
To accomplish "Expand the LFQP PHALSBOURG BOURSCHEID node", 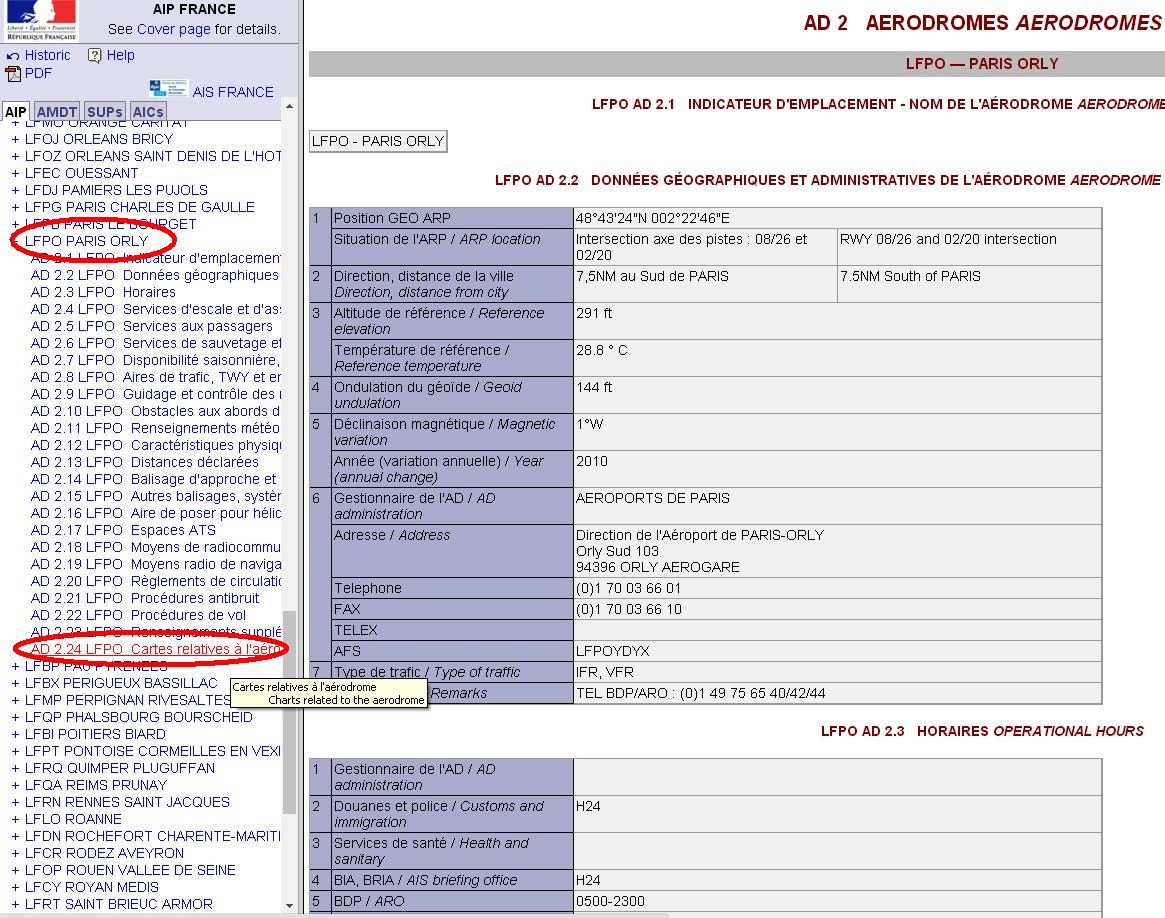I will click(15, 717).
